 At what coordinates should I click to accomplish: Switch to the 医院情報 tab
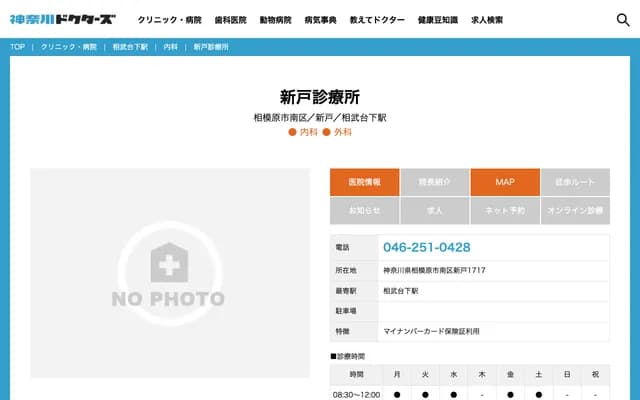tap(364, 182)
